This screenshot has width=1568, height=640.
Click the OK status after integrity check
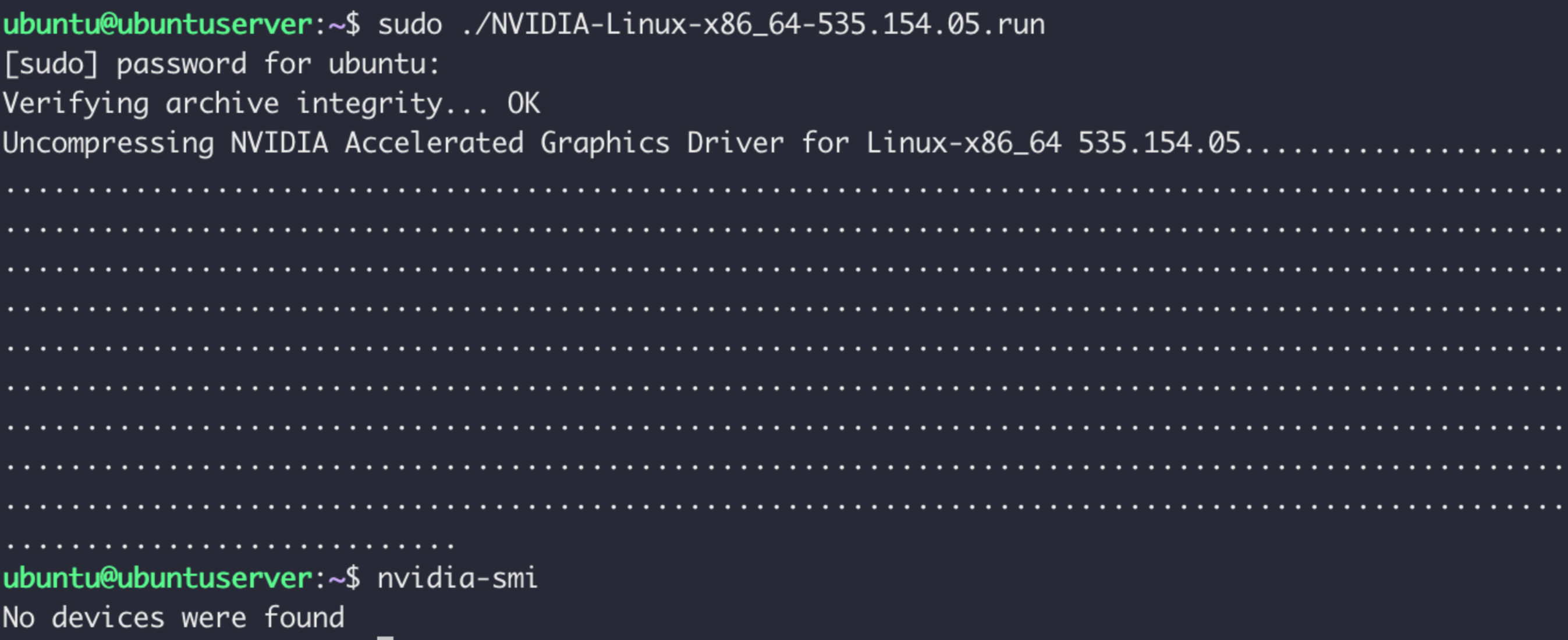point(523,104)
